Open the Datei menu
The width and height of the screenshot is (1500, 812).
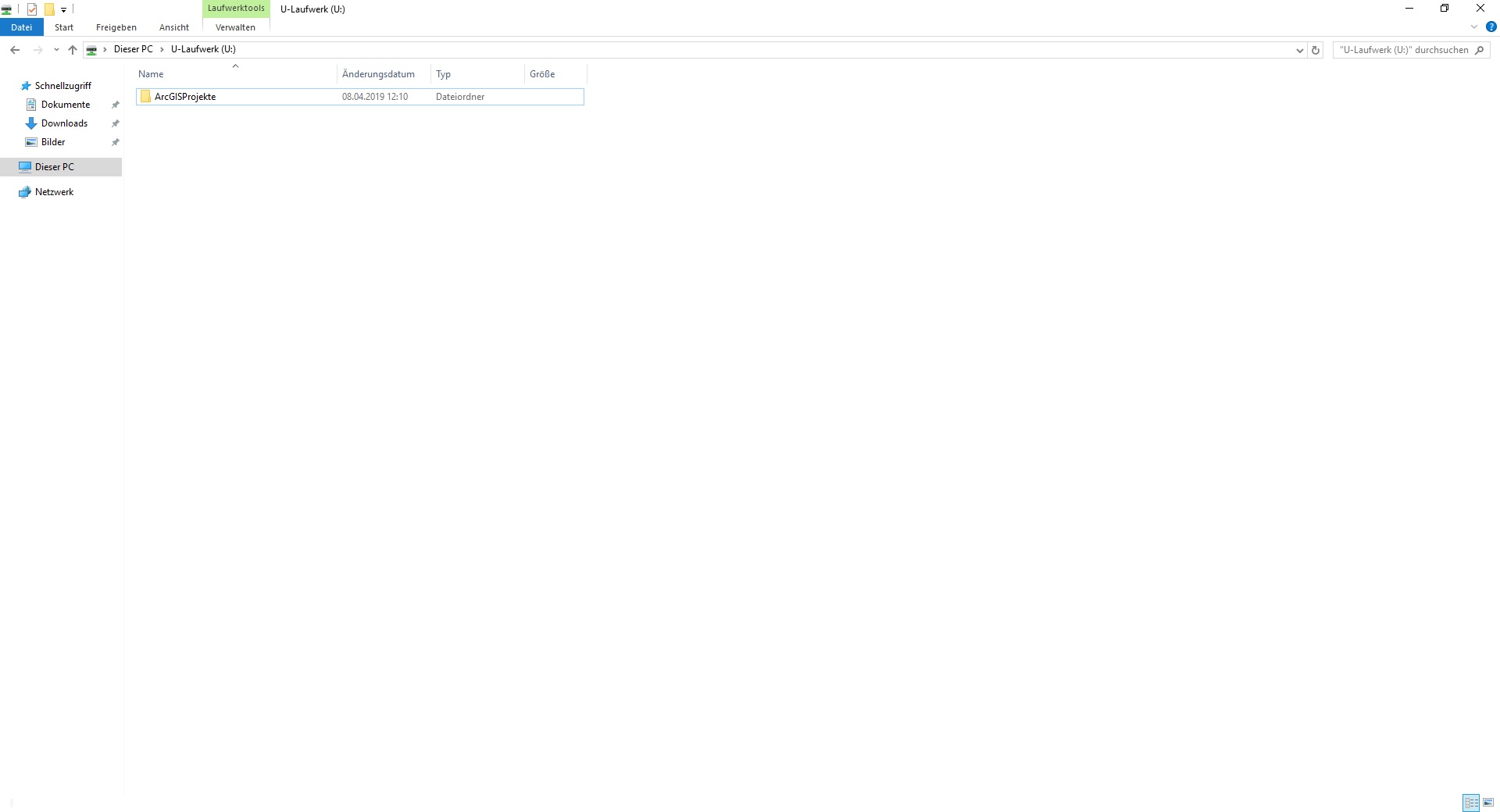point(22,27)
